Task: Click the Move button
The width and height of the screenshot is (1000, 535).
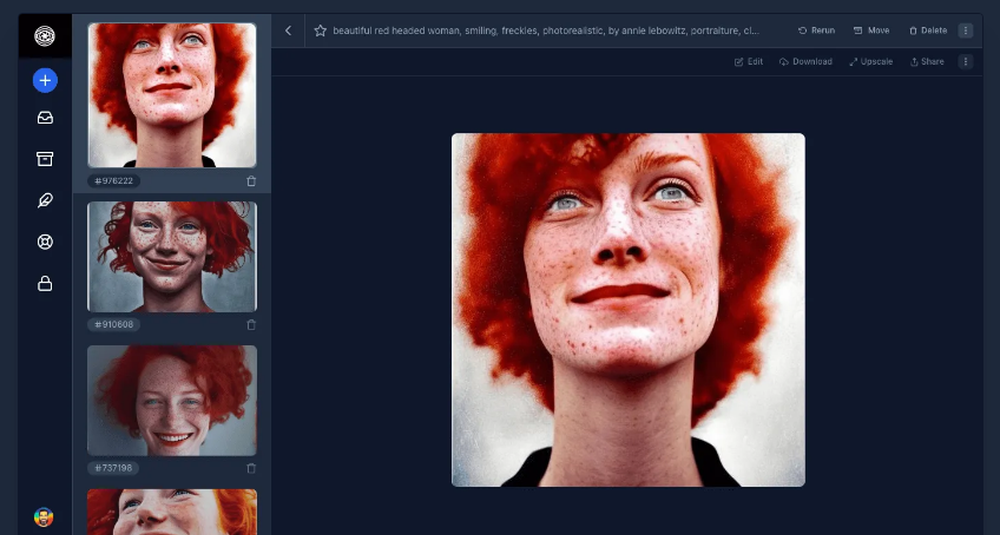Action: [871, 31]
